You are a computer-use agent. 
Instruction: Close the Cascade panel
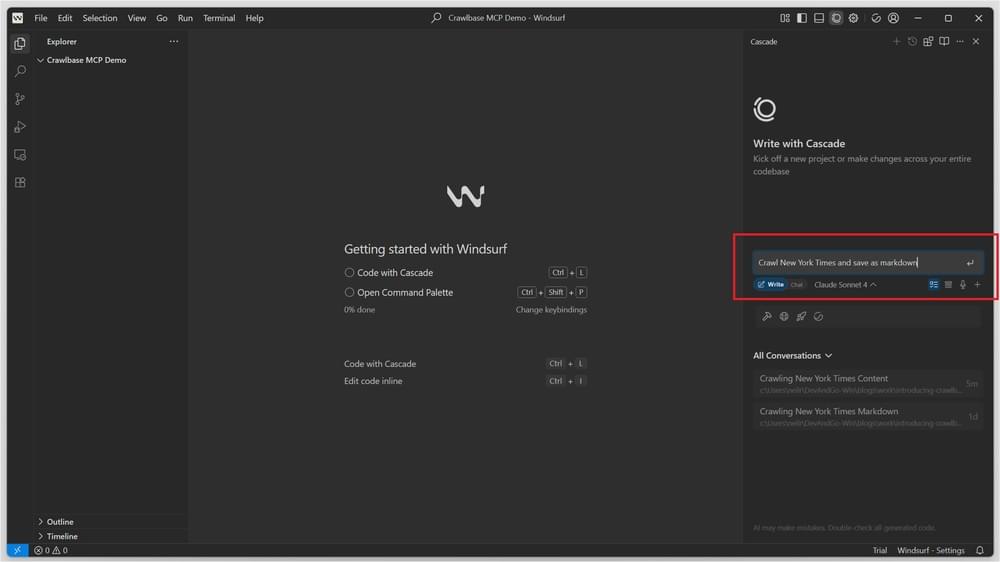(976, 41)
